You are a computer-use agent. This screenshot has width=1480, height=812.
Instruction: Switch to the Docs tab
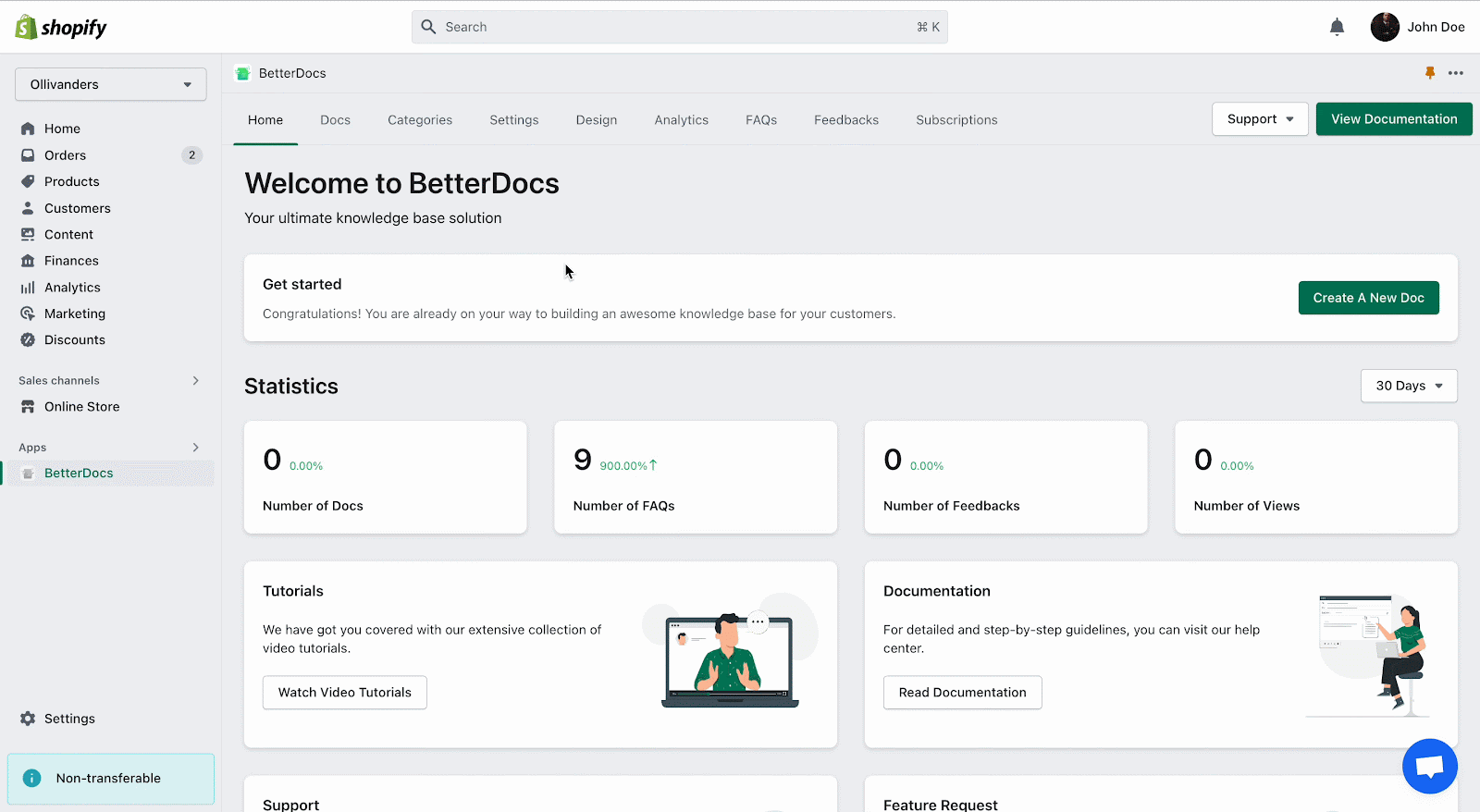coord(335,120)
